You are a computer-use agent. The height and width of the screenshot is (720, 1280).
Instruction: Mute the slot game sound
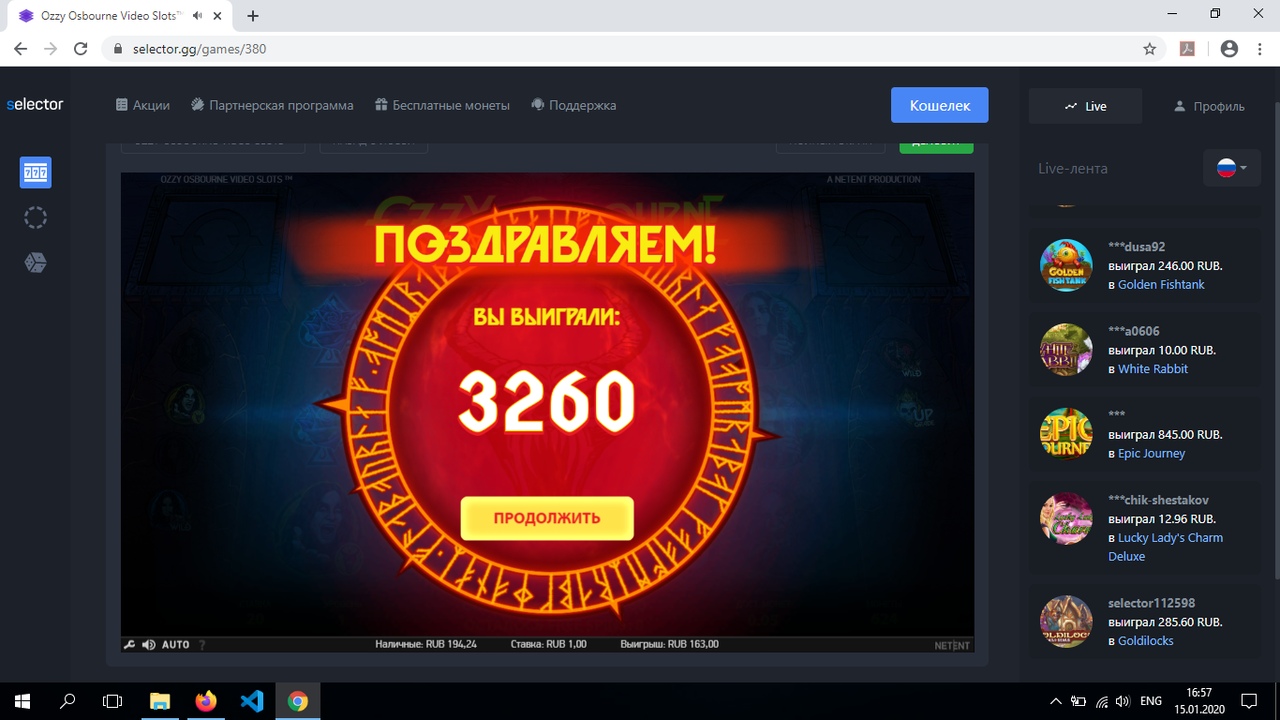click(x=148, y=645)
